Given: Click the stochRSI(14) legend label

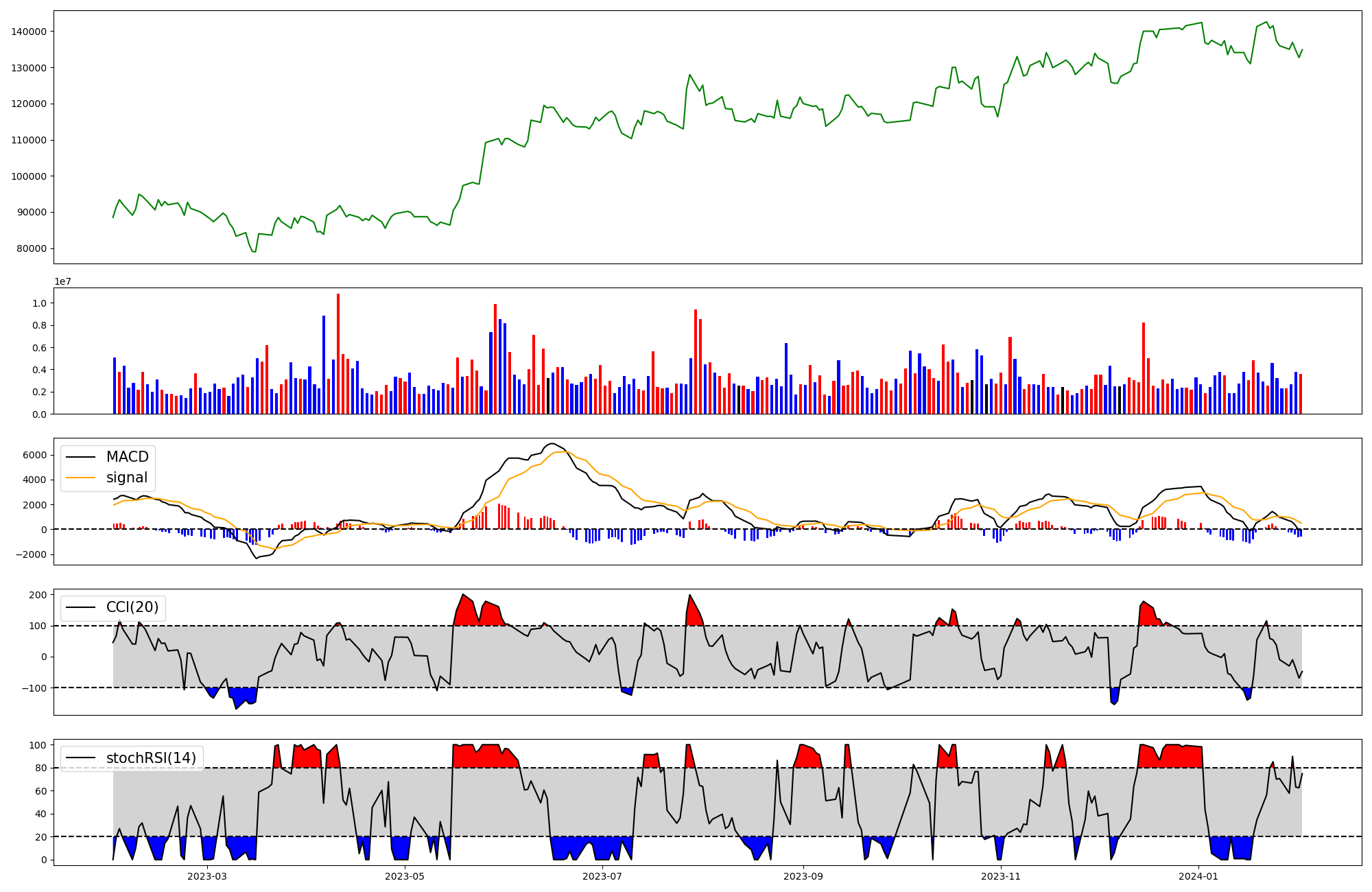Looking at the screenshot, I should tap(151, 758).
